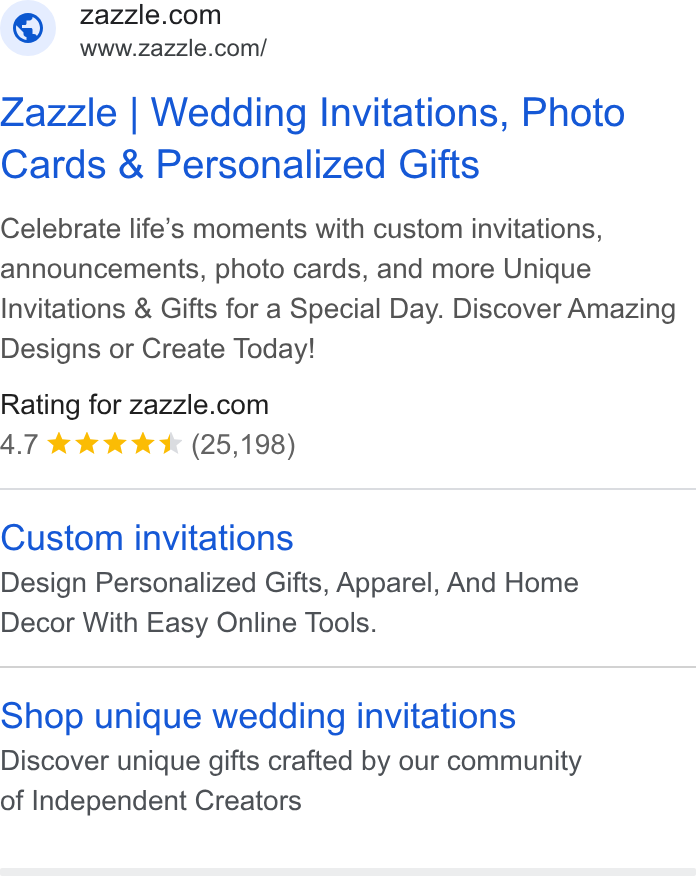
Task: Click the 'Design Personalized Gifts' sitelink description
Action: 289,603
